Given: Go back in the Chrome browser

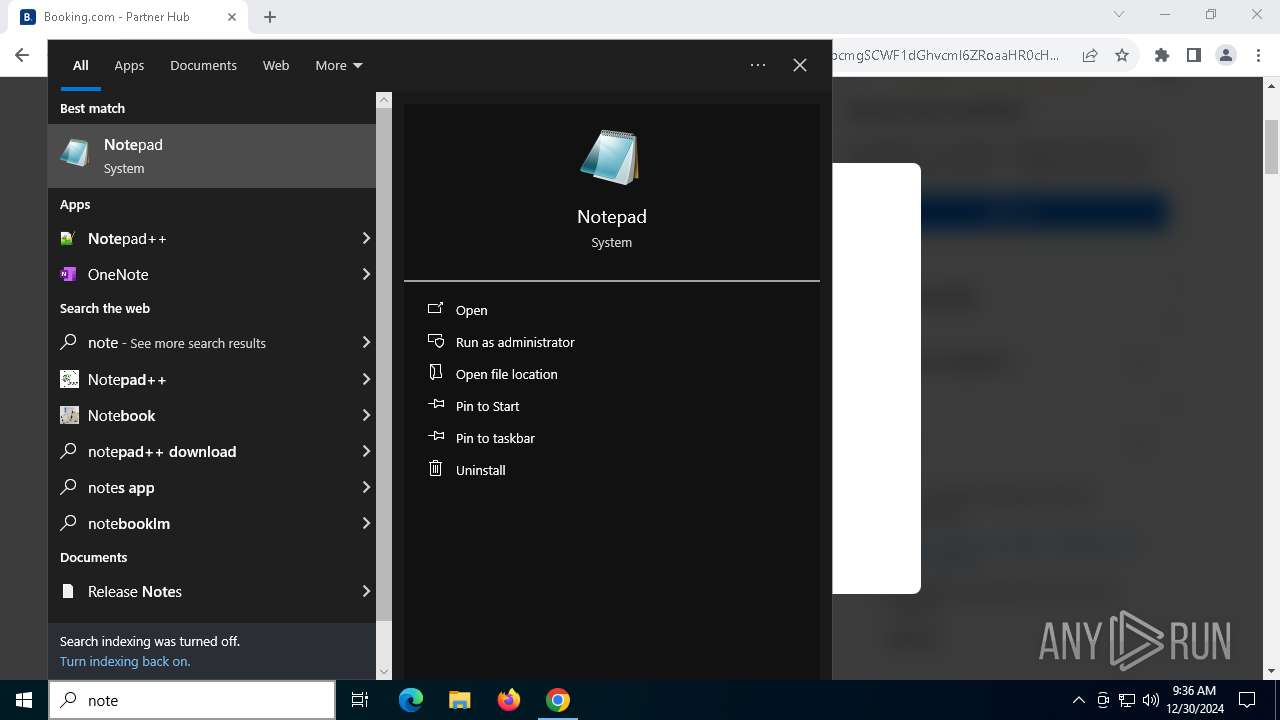Looking at the screenshot, I should pos(22,55).
